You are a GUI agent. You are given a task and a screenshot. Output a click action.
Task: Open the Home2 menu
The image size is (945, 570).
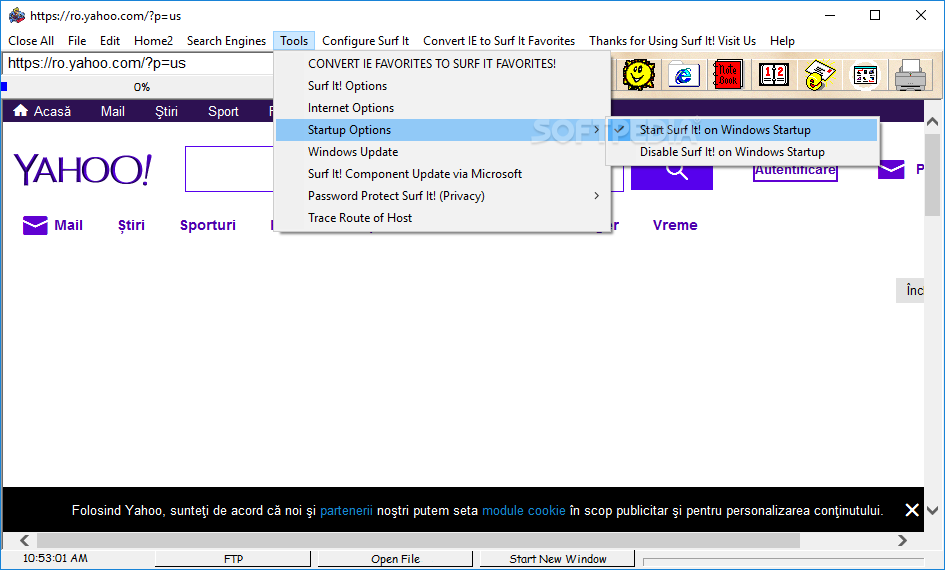pos(153,41)
